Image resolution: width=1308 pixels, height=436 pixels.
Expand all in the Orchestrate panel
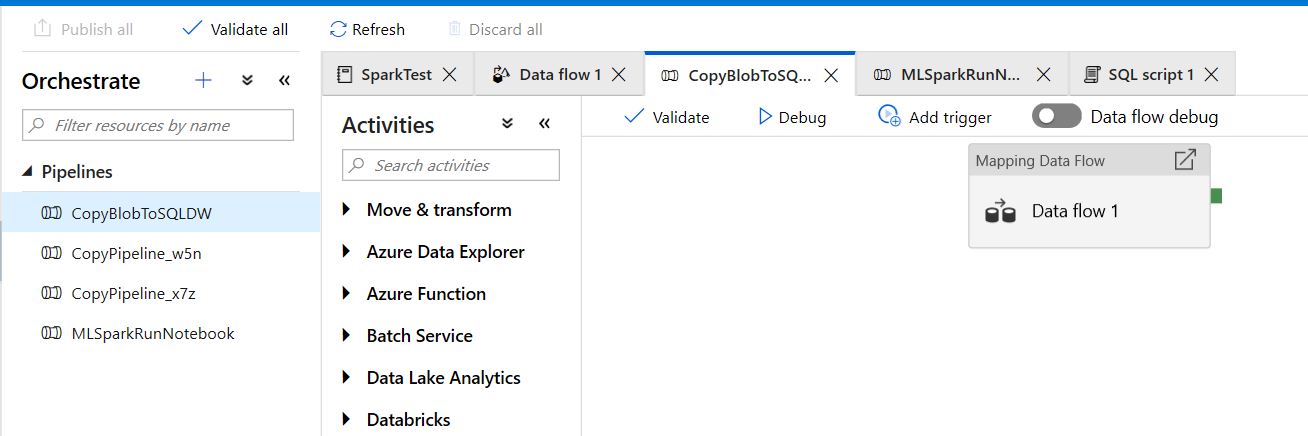click(247, 81)
